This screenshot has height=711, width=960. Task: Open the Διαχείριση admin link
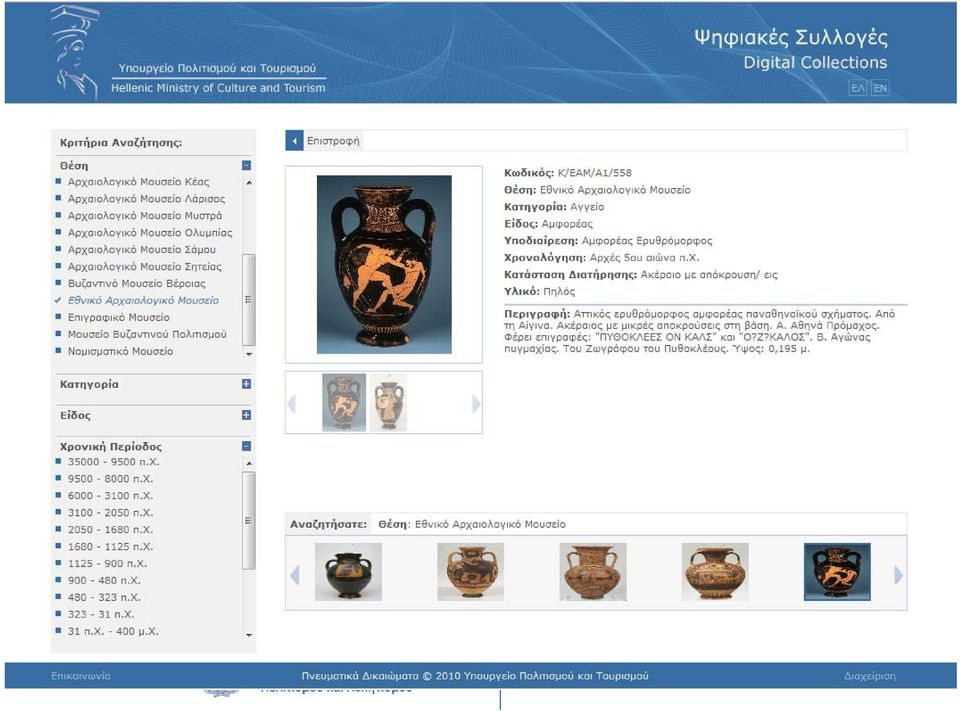869,676
